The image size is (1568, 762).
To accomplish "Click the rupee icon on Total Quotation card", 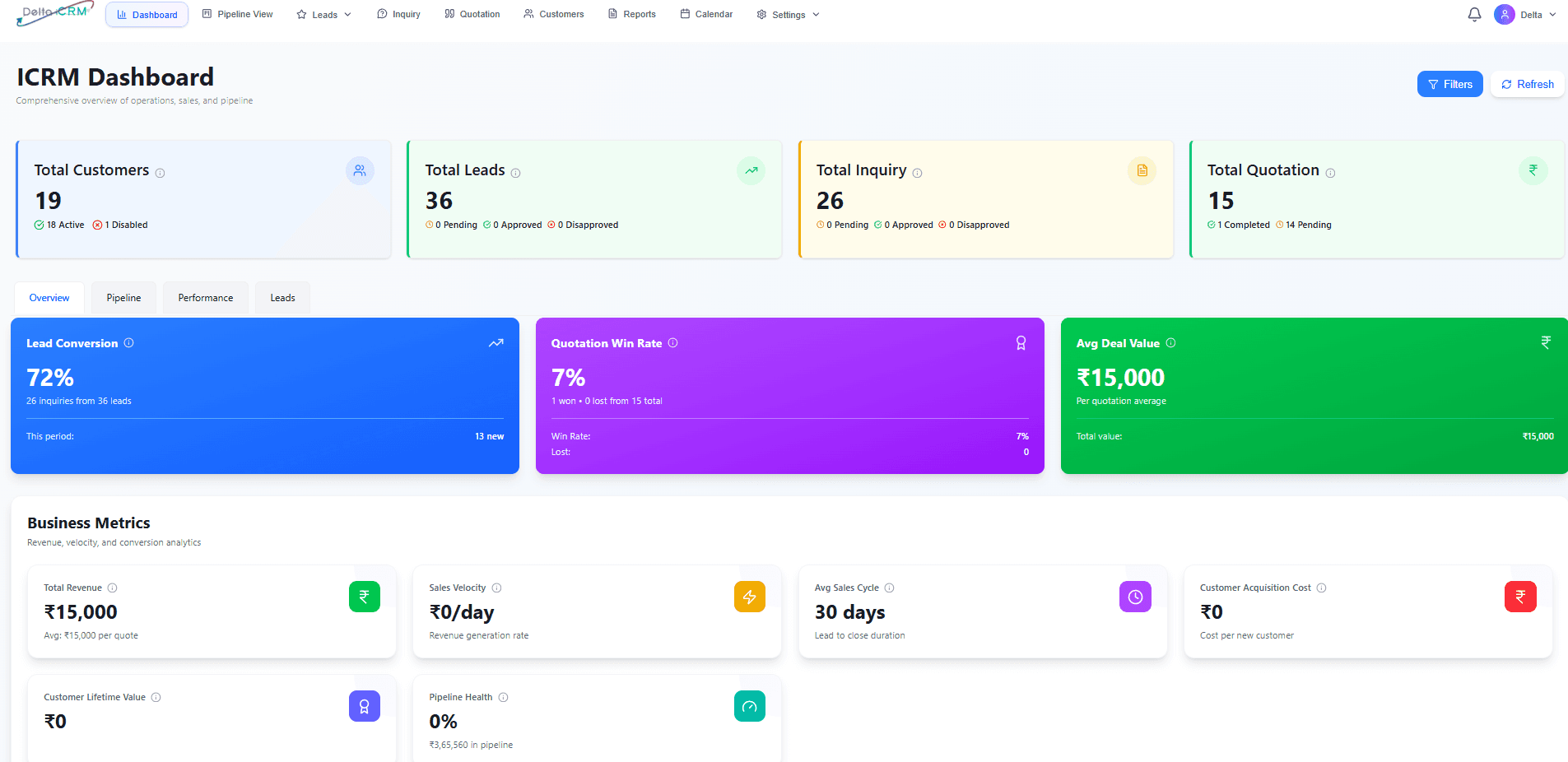I will [x=1533, y=170].
